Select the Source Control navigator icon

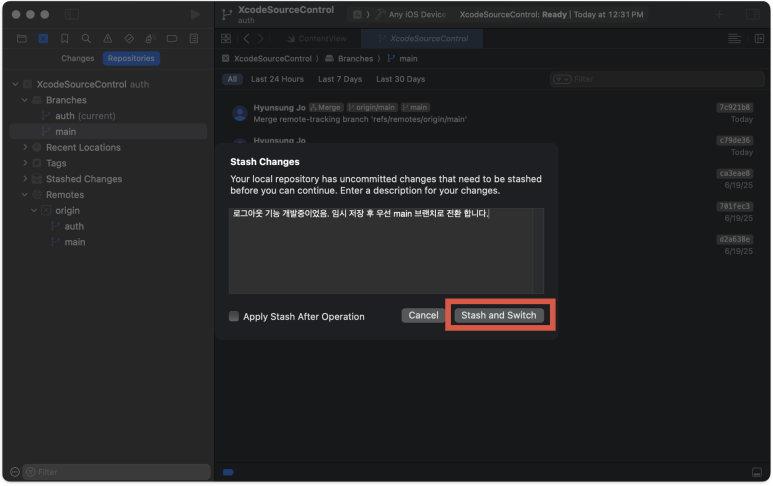coord(43,38)
